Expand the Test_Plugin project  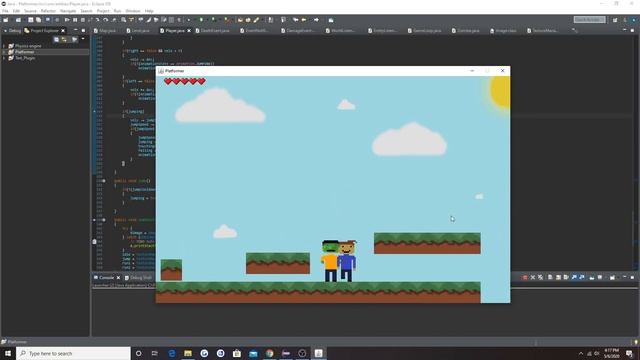coord(4,58)
